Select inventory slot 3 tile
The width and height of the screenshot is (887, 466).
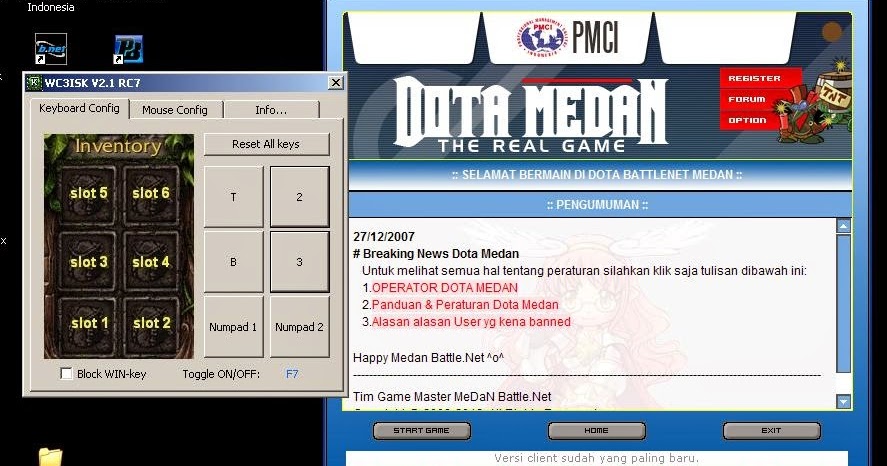(88, 261)
